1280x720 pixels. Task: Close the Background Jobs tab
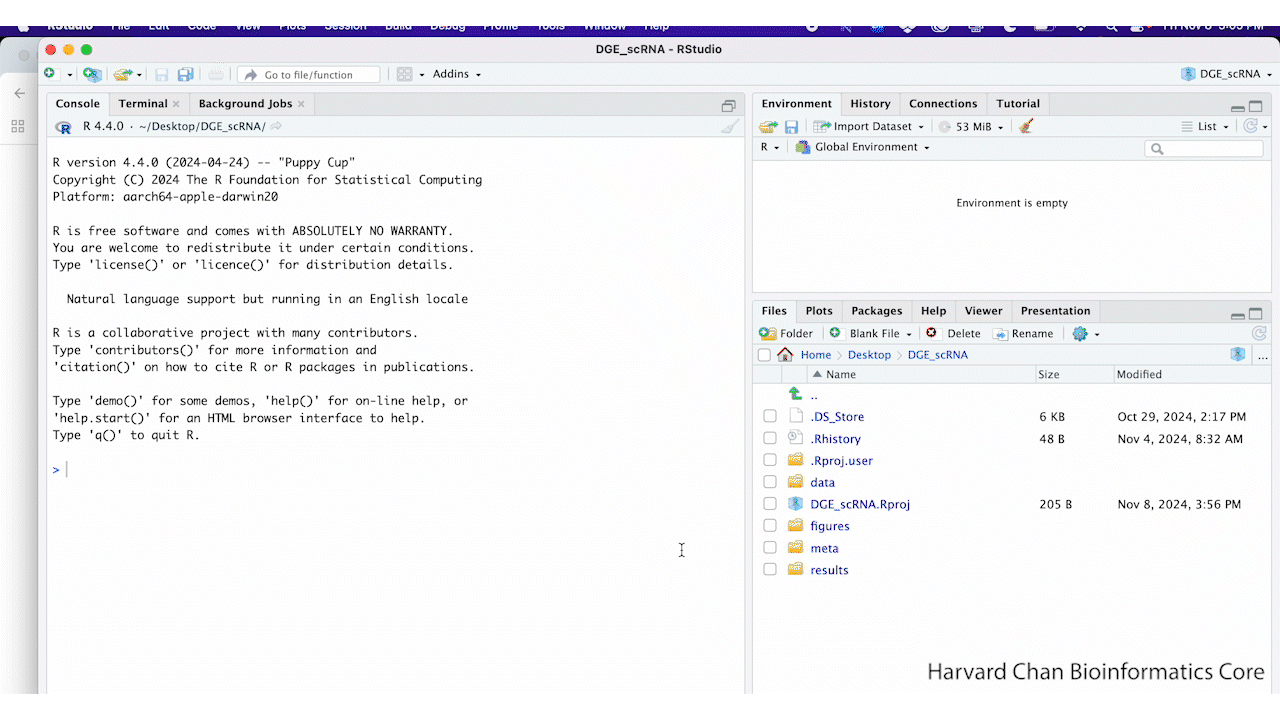tap(301, 104)
